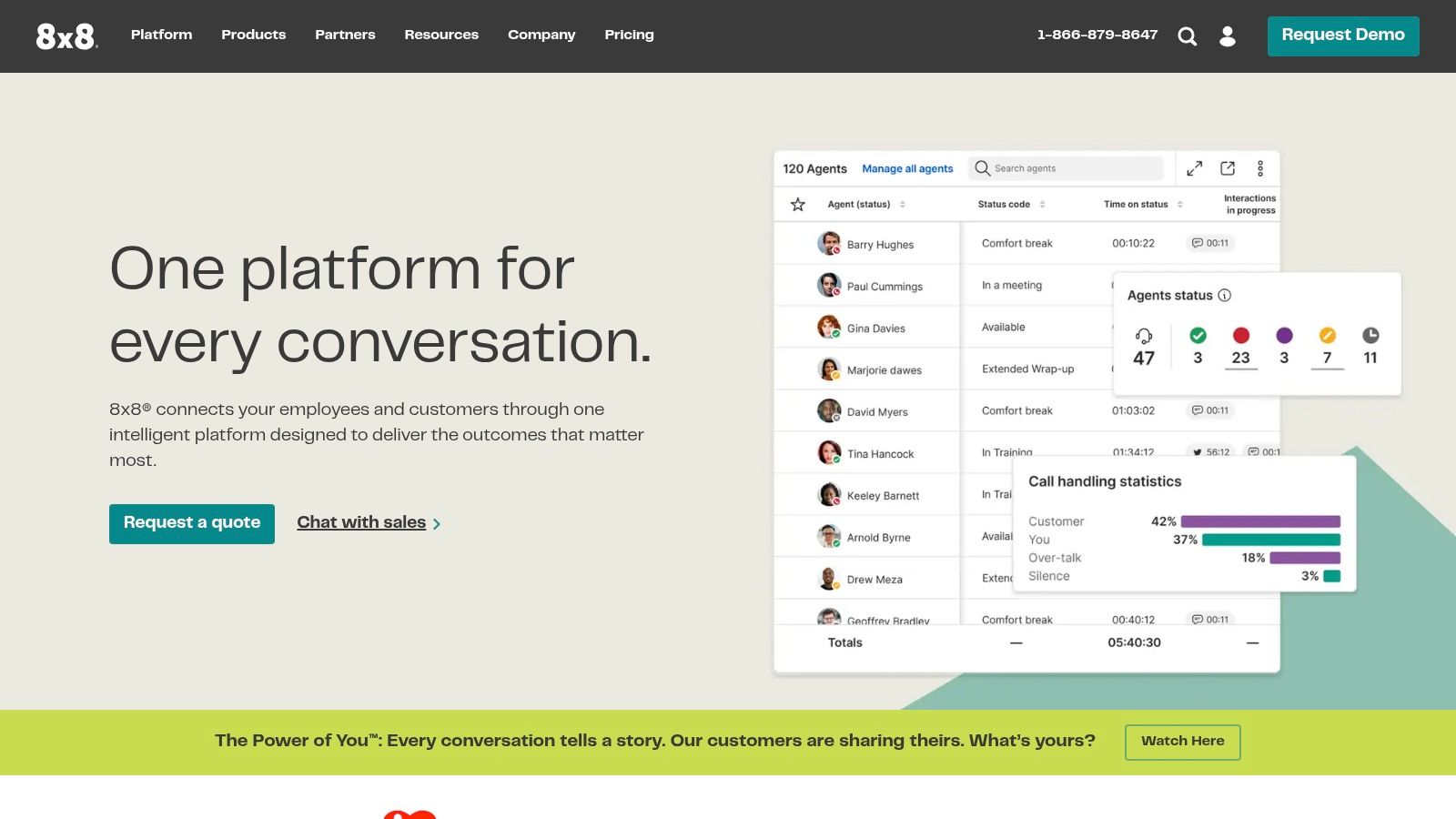1456x819 pixels.
Task: Click the Request a quote button
Action: click(192, 523)
